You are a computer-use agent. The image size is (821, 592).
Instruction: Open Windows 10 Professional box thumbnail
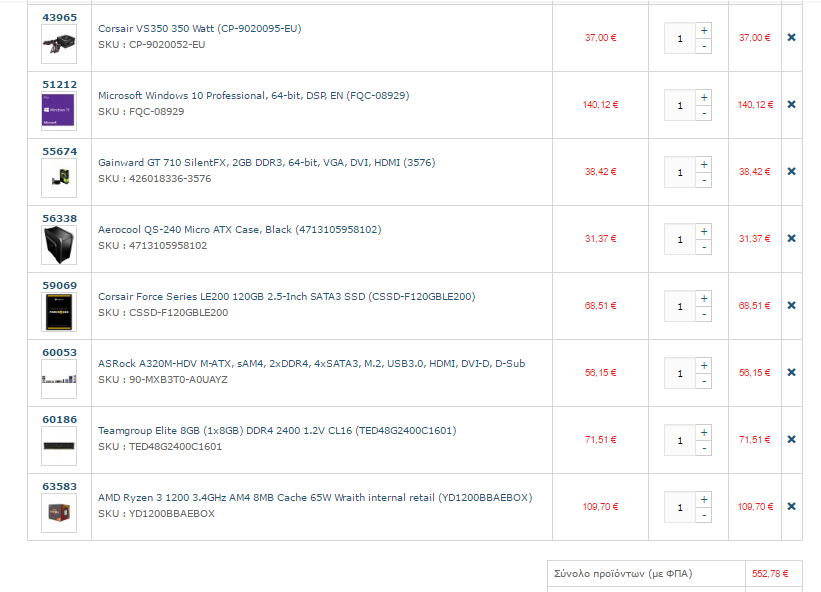[x=59, y=111]
